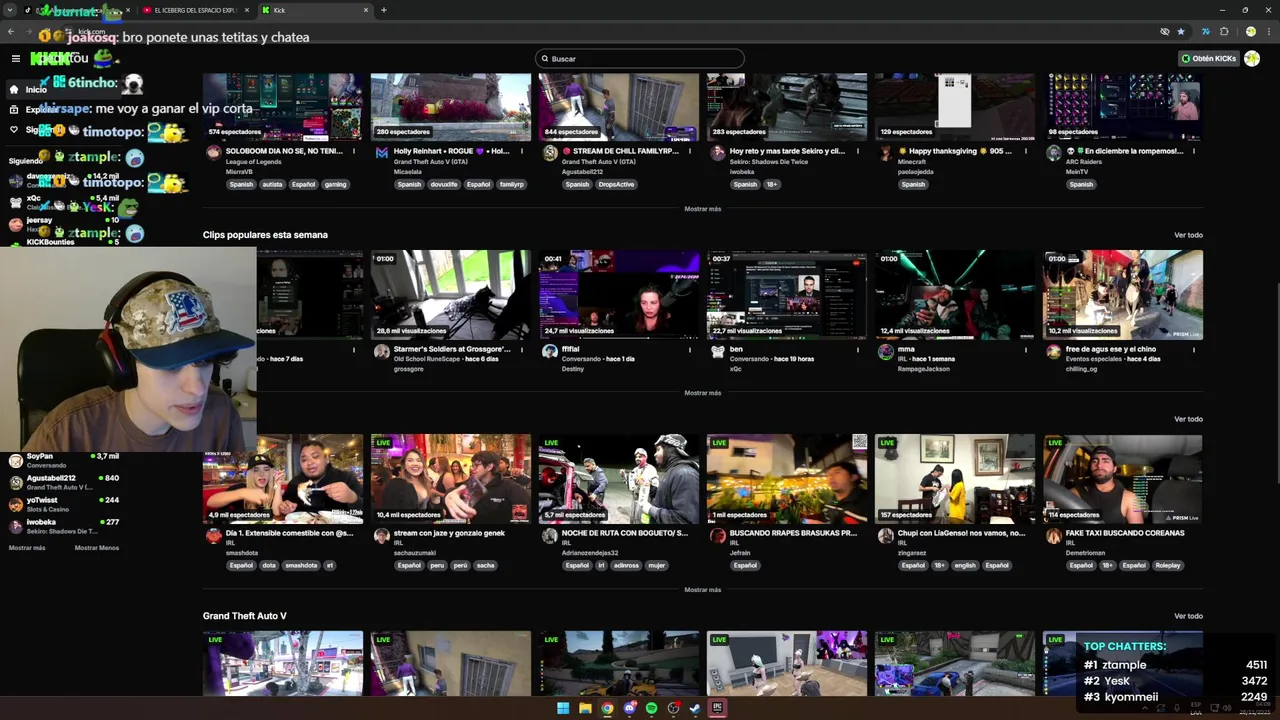Screen dimensions: 1280x720
Task: Open Steam from taskbar
Action: [x=695, y=708]
